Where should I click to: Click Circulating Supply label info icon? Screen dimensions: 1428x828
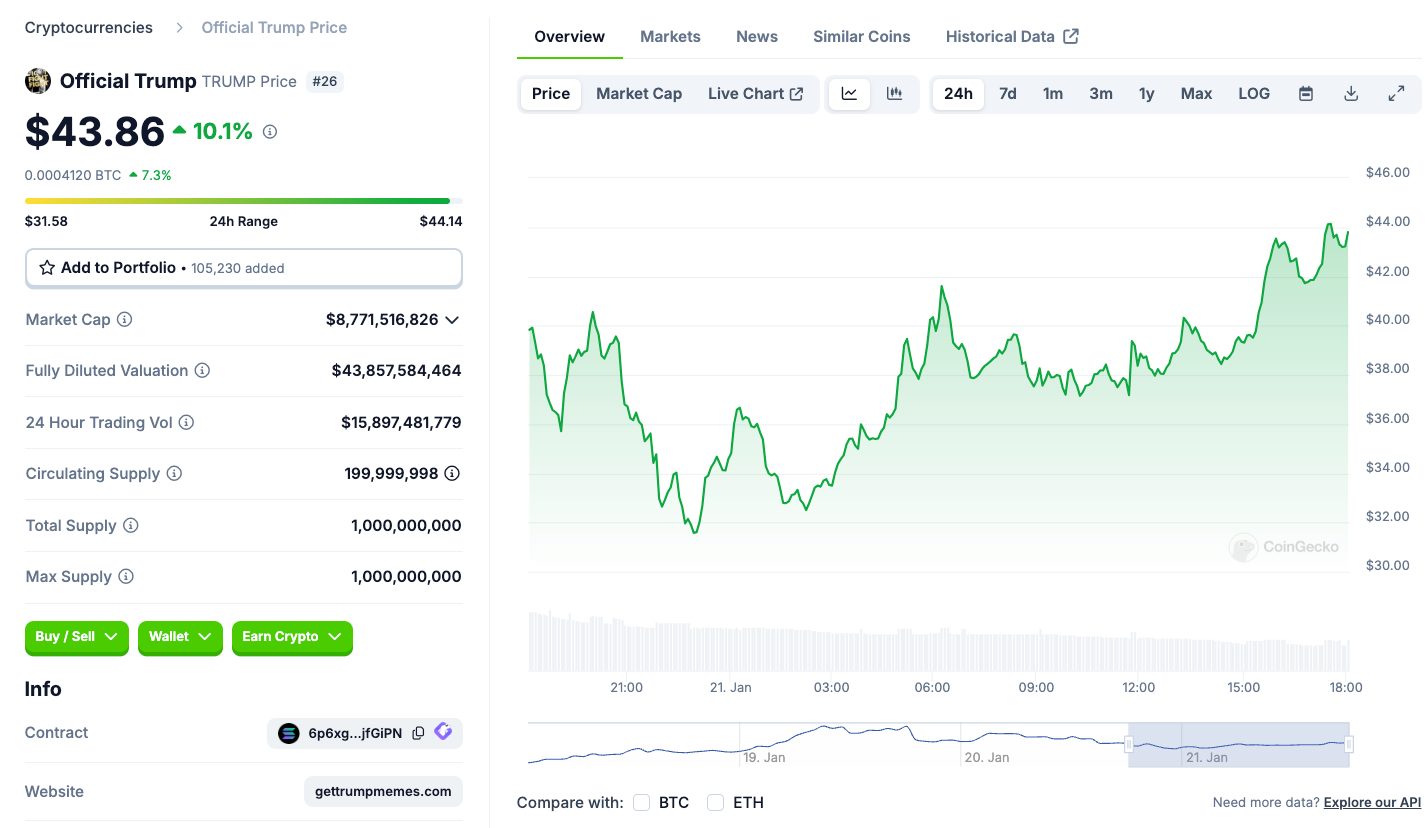[174, 474]
